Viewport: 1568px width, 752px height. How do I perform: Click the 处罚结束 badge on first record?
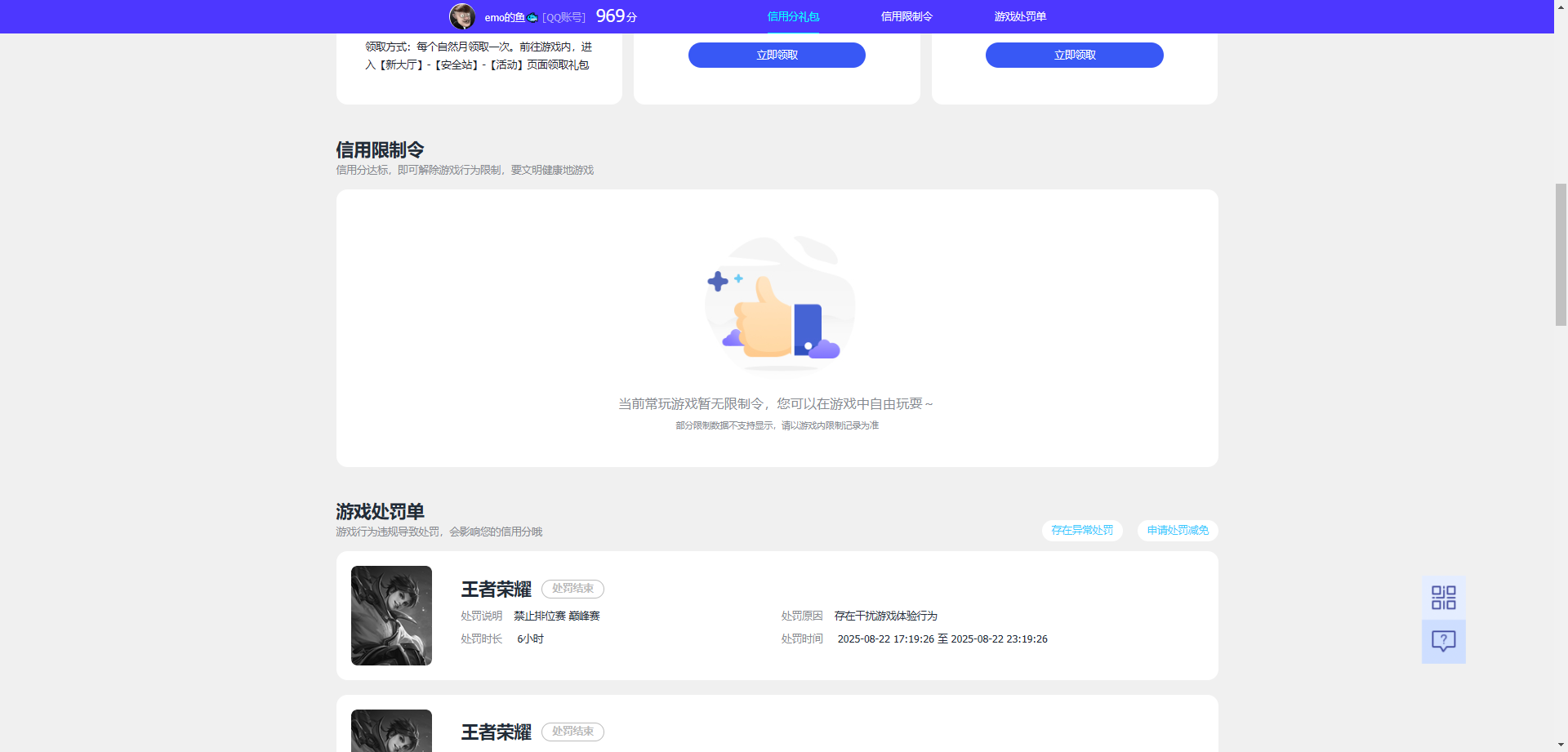click(572, 589)
